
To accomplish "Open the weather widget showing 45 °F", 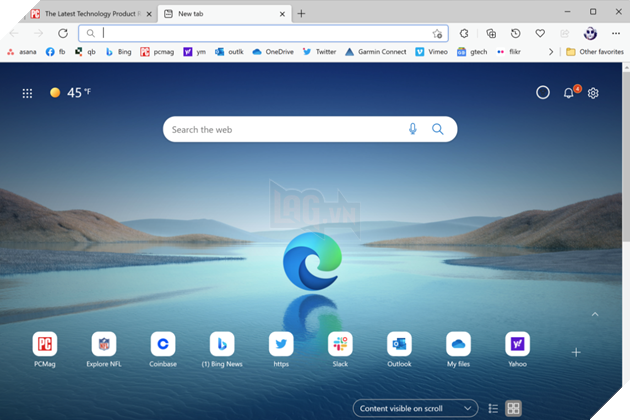I will coord(71,93).
